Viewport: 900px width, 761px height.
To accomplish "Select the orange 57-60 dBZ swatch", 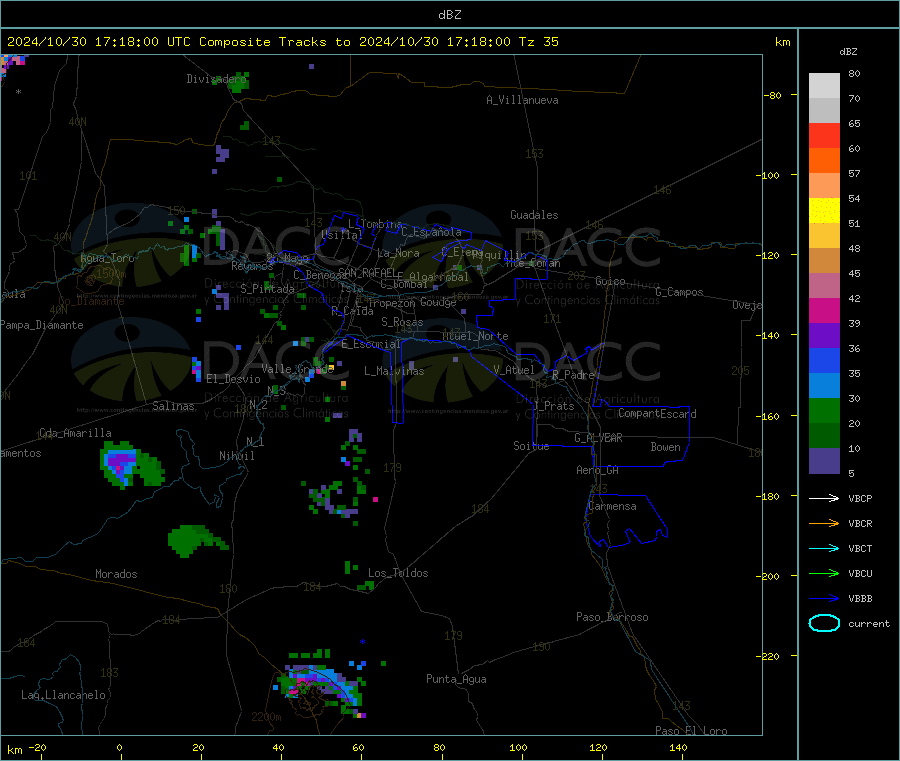I will coord(824,161).
